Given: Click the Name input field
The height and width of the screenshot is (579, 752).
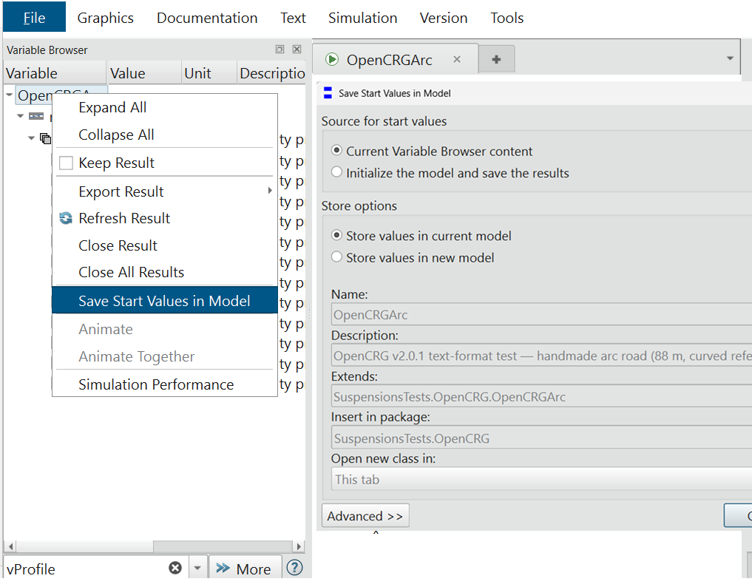Looking at the screenshot, I should 541,315.
